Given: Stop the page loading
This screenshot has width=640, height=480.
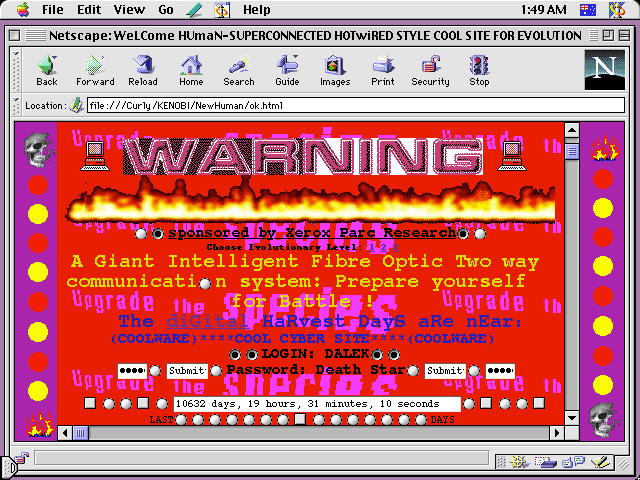Looking at the screenshot, I should [x=479, y=70].
